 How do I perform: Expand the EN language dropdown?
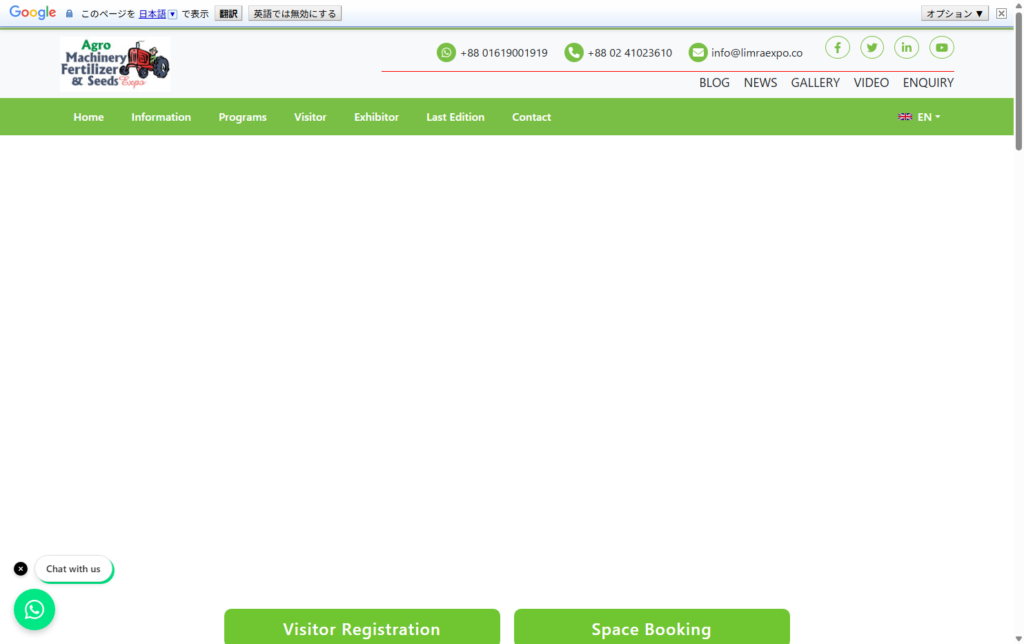click(x=919, y=117)
